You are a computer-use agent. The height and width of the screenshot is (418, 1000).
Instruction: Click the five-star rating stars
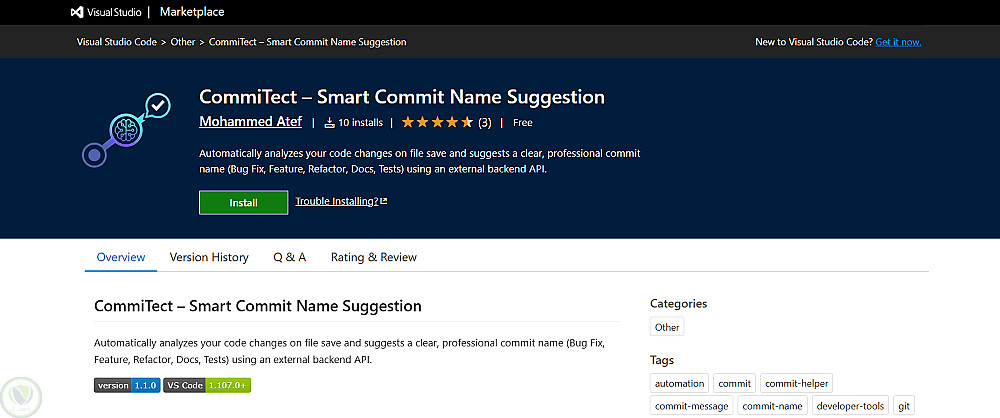click(x=437, y=123)
